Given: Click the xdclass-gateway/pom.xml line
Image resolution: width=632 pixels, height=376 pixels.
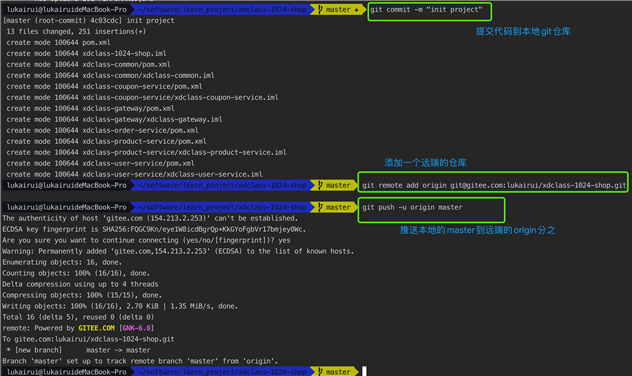Looking at the screenshot, I should pos(90,108).
